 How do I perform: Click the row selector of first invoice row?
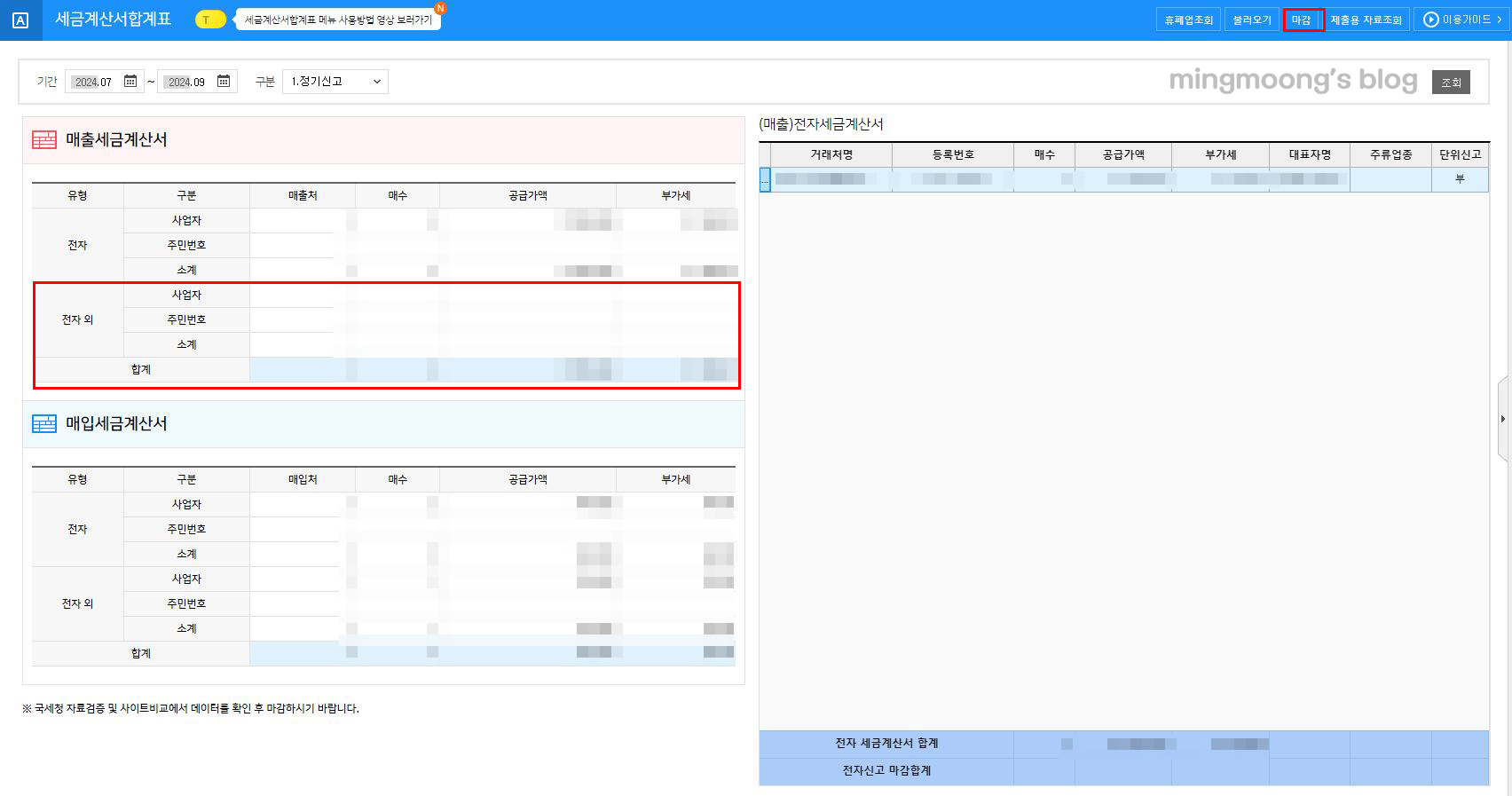(765, 179)
